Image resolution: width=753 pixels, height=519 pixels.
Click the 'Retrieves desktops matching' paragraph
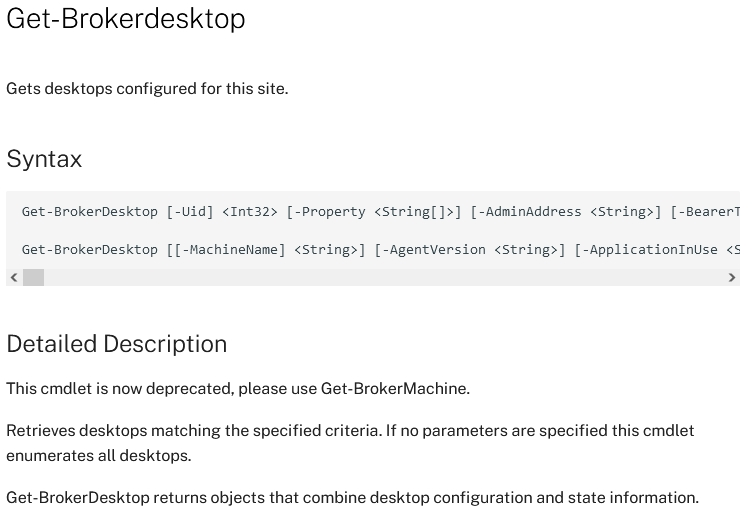[x=350, y=443]
